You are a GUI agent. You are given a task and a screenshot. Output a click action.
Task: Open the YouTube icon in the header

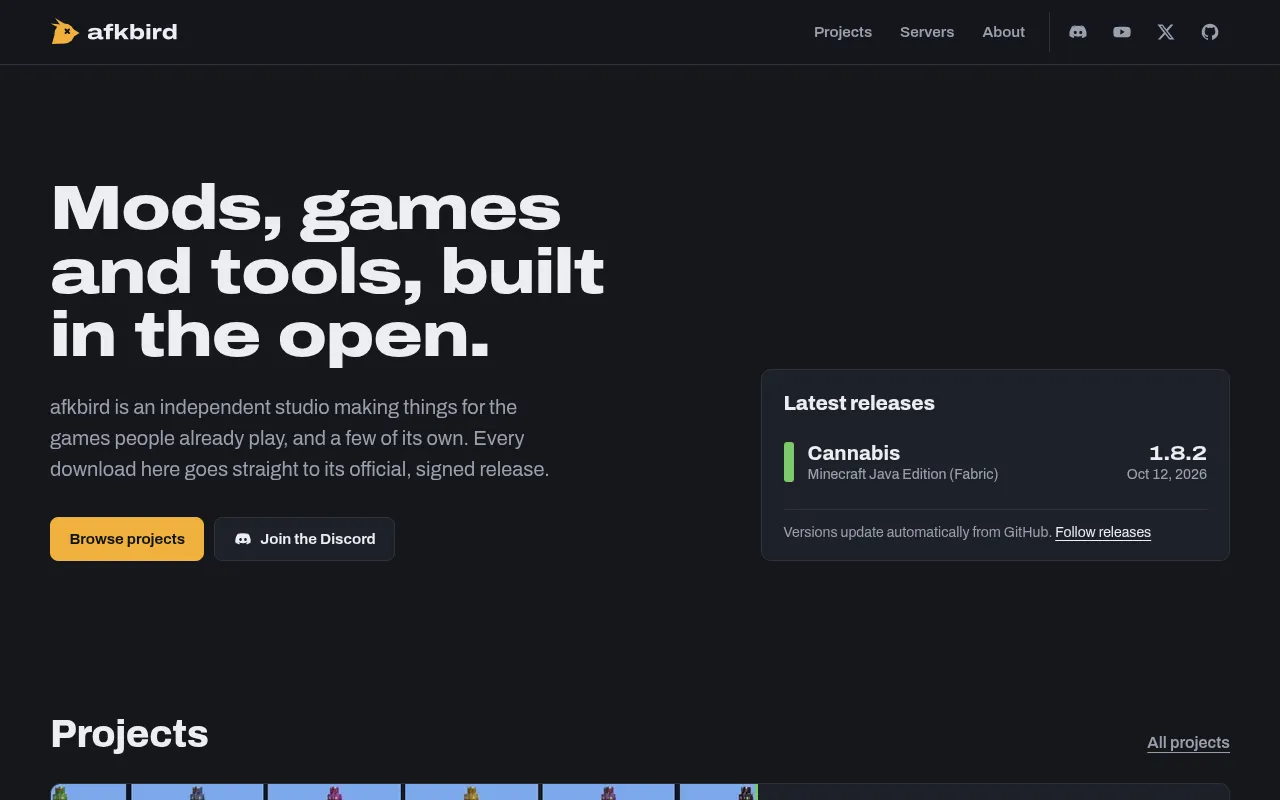pos(1122,32)
